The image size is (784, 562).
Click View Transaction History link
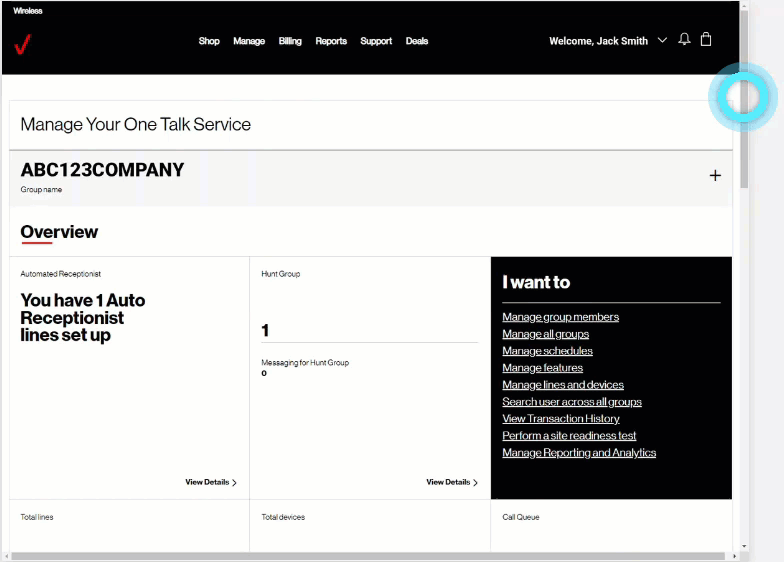coord(561,419)
